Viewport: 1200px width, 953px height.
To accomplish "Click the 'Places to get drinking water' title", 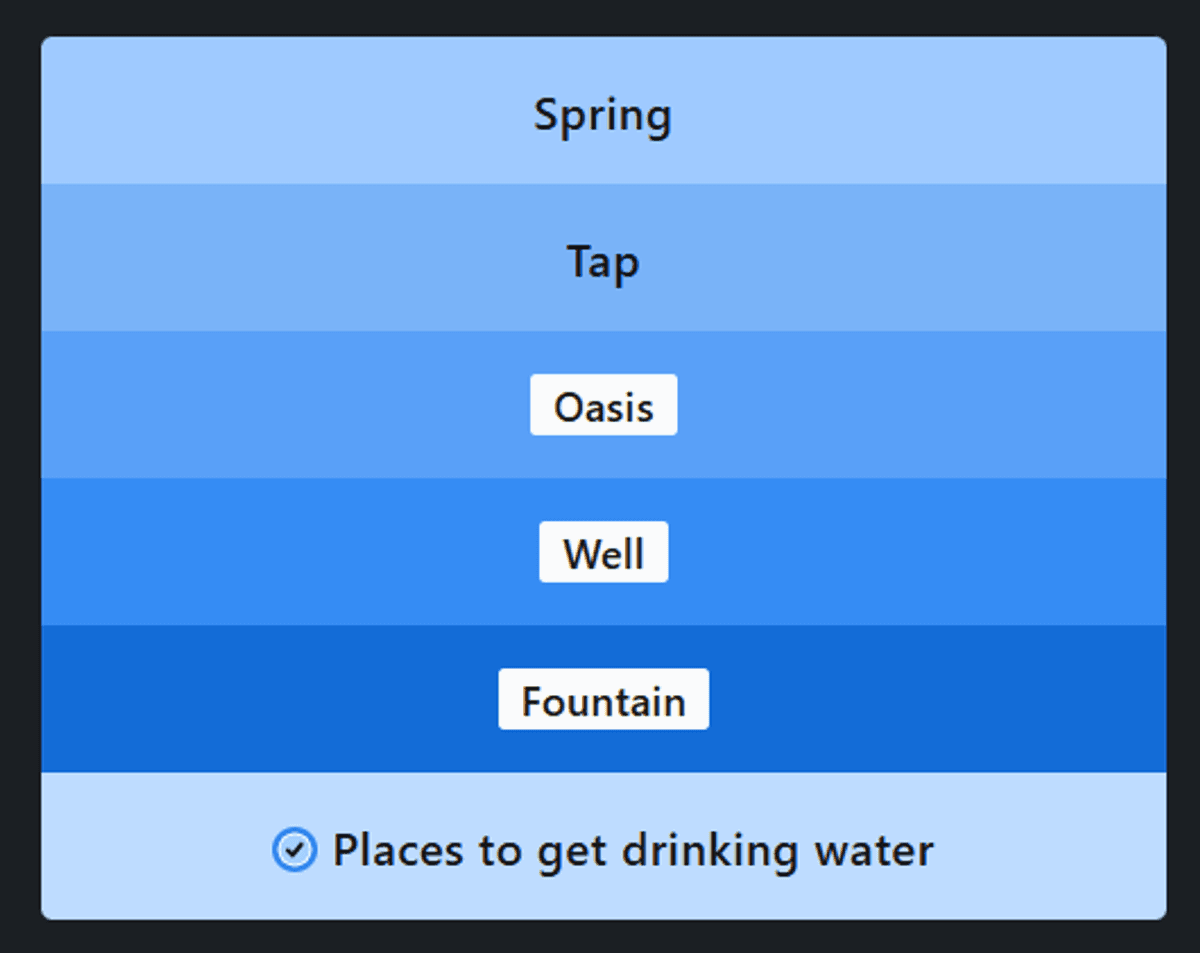I will pos(632,850).
